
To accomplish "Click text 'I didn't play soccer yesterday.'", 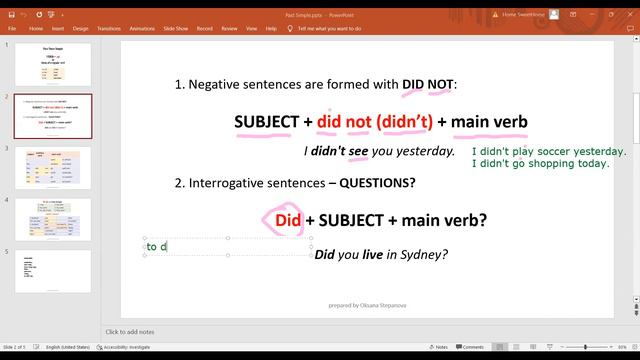I will click(549, 151).
